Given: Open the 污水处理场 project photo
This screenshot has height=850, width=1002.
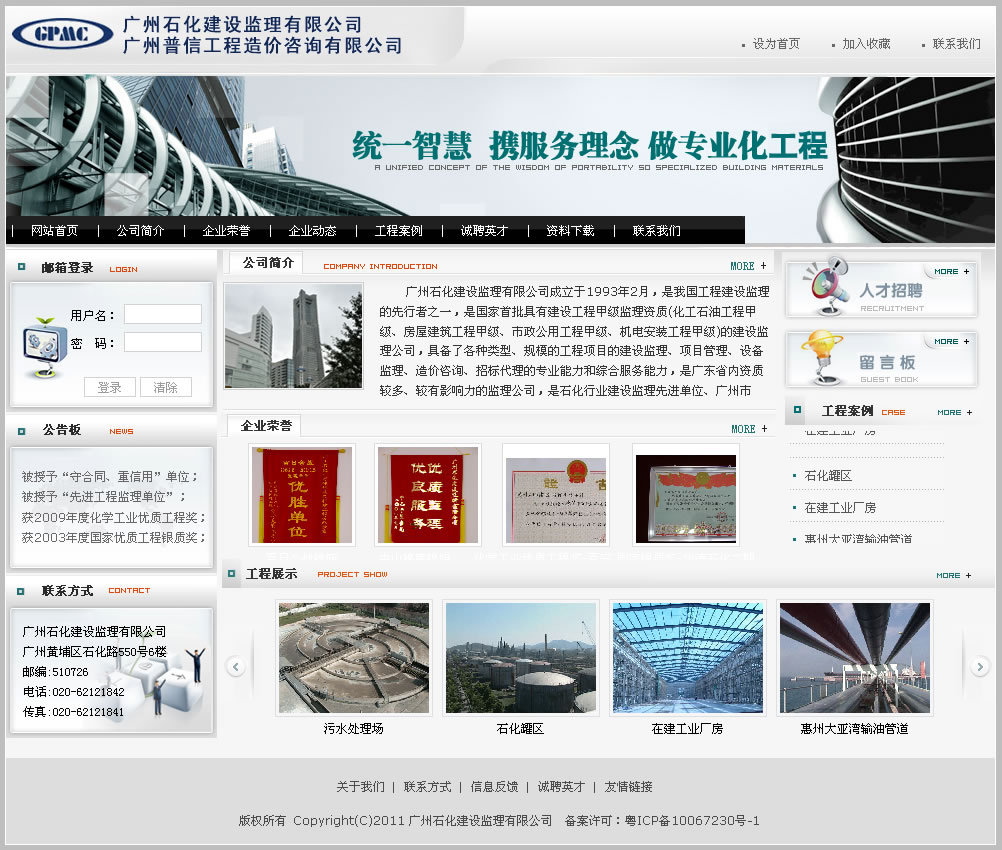Looking at the screenshot, I should (354, 658).
